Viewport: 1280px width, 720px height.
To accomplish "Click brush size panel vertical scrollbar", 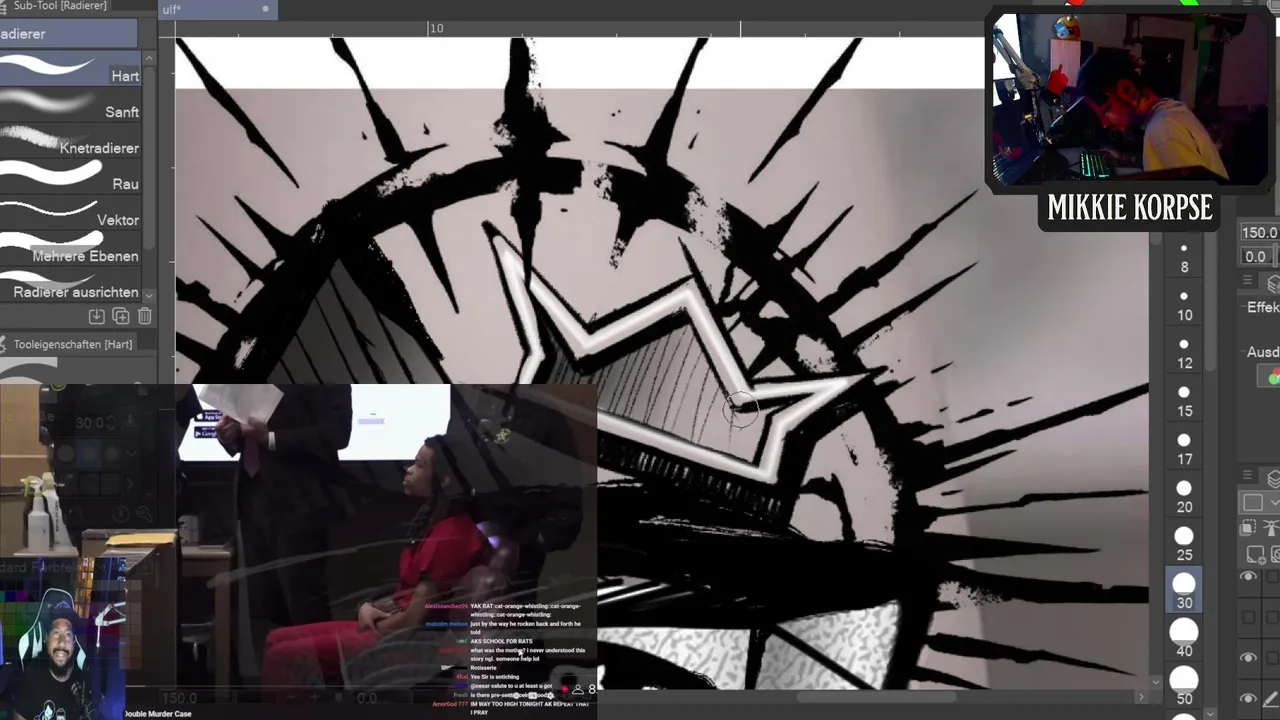I will (x=1210, y=300).
